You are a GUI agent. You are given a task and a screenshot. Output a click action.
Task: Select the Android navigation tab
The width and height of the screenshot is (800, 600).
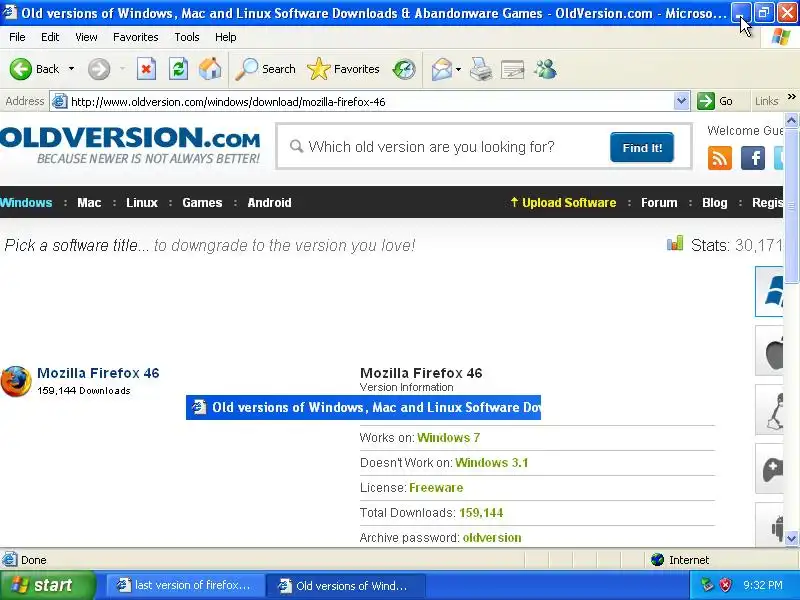tap(269, 203)
